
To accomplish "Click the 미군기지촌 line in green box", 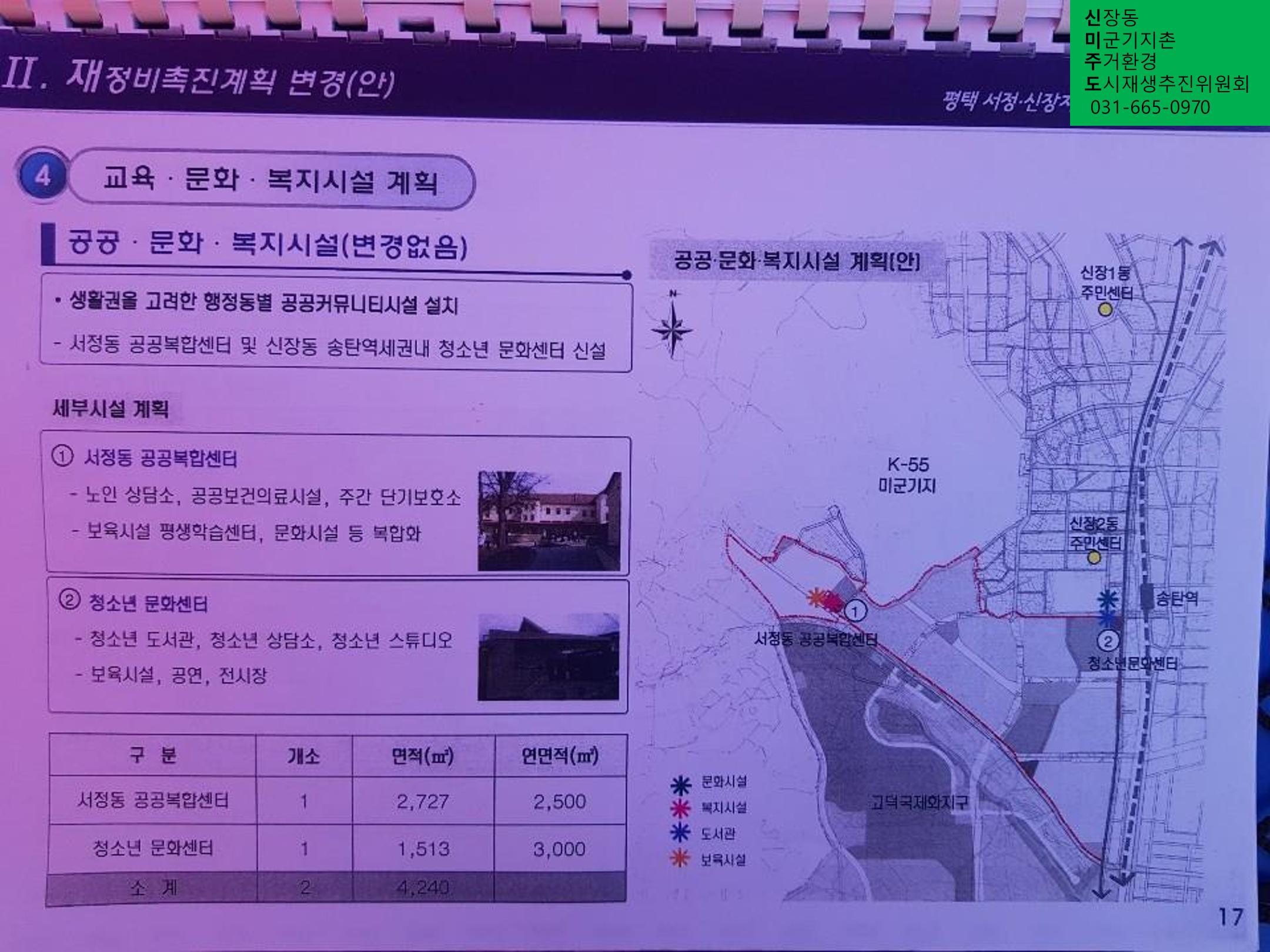I will point(1129,39).
